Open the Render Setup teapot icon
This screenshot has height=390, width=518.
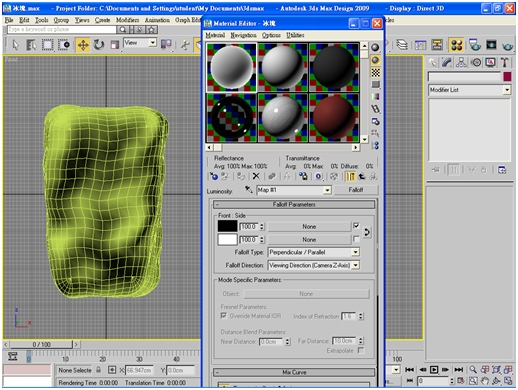475,45
